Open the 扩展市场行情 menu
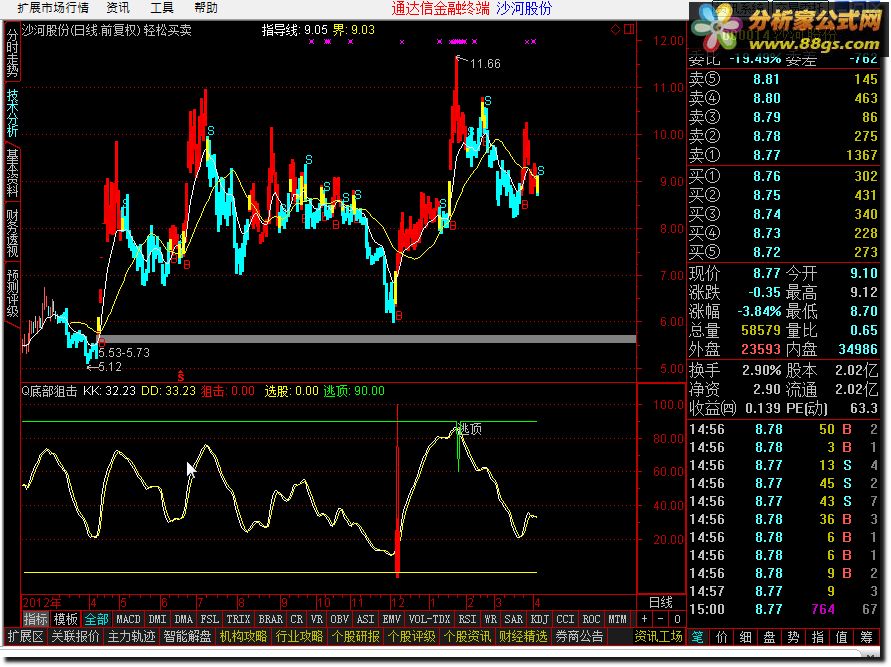The image size is (891, 667). (x=53, y=8)
